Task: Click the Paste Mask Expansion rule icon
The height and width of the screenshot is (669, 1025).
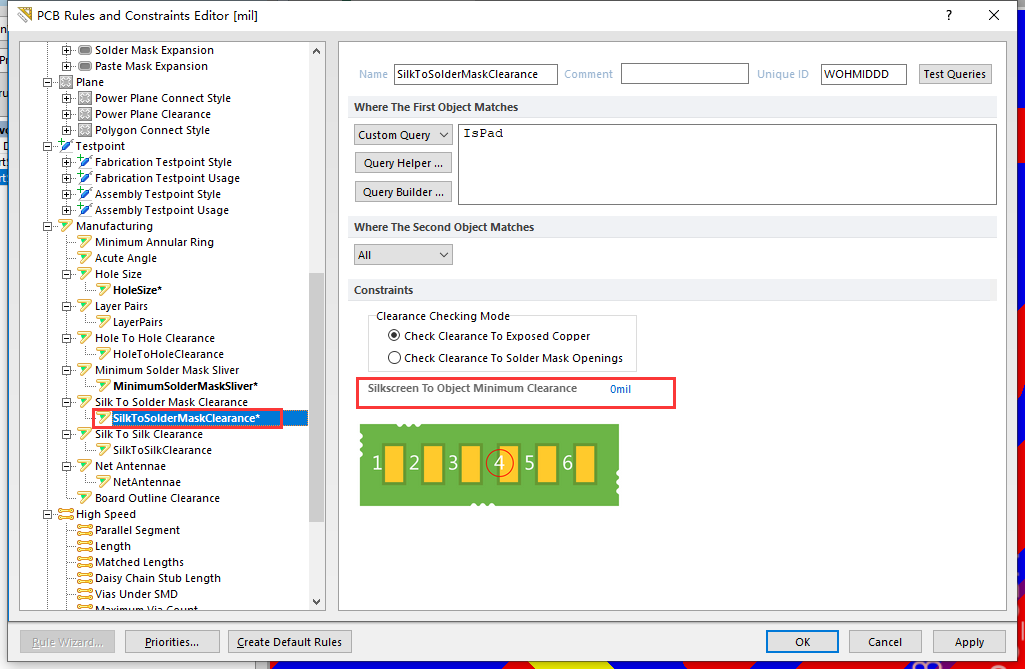Action: [85, 66]
